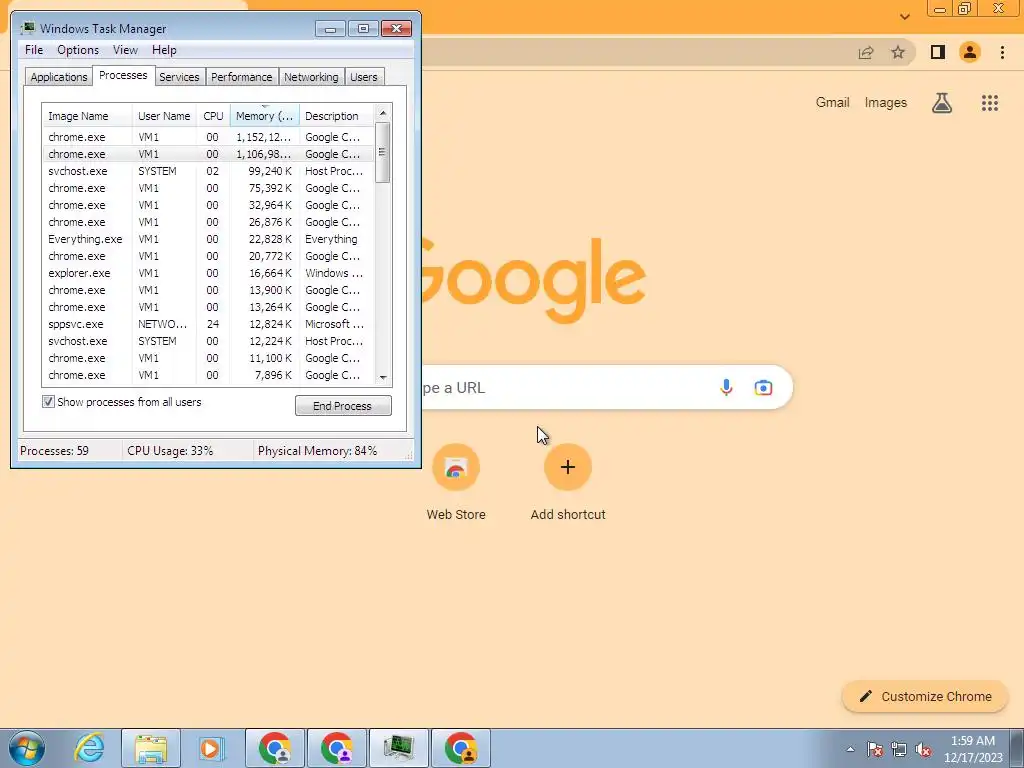Image resolution: width=1024 pixels, height=768 pixels.
Task: Click the taskbar clock showing 1:59 AM
Action: (x=972, y=749)
